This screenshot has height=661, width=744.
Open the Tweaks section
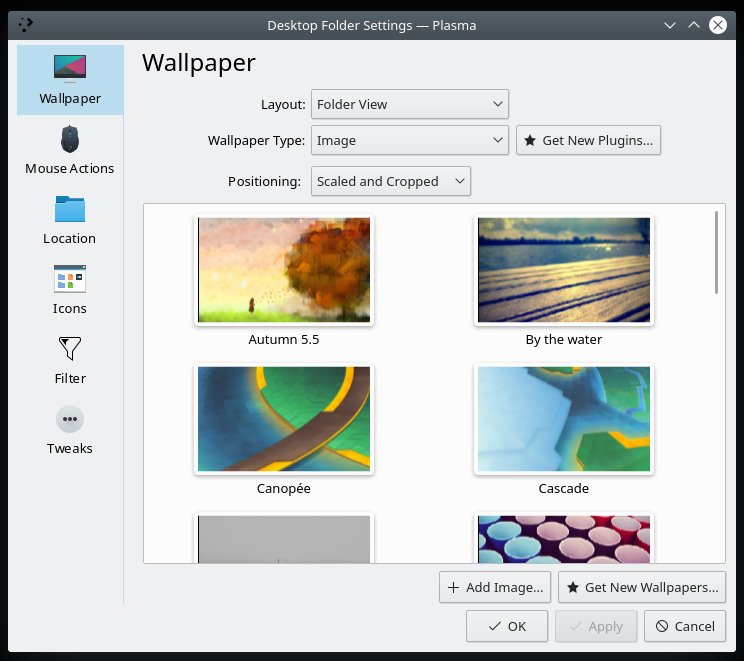pos(70,430)
